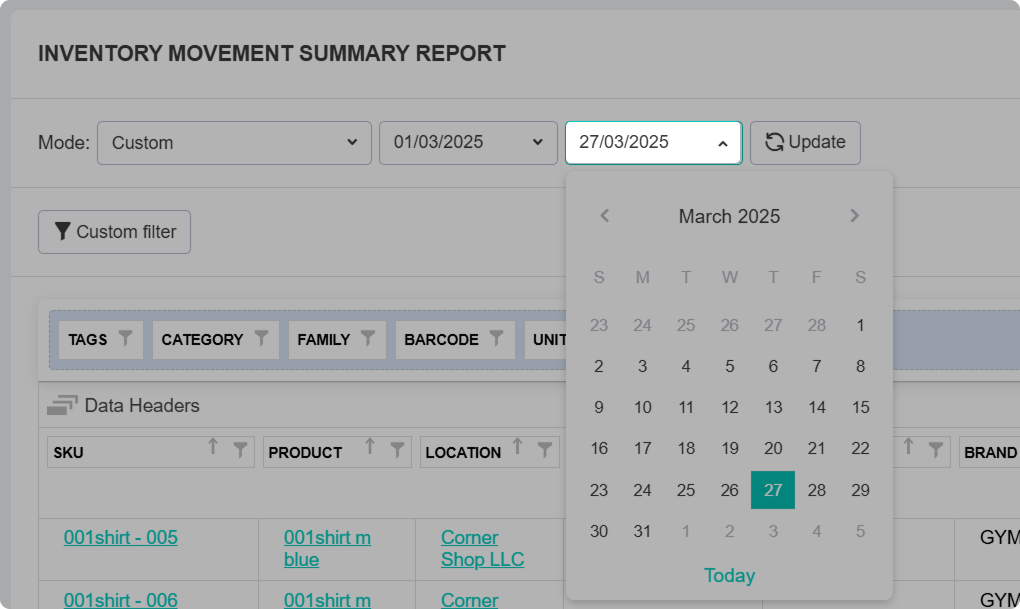The image size is (1020, 609).
Task: Sort the LOCATION column with arrow icon
Action: tap(517, 448)
